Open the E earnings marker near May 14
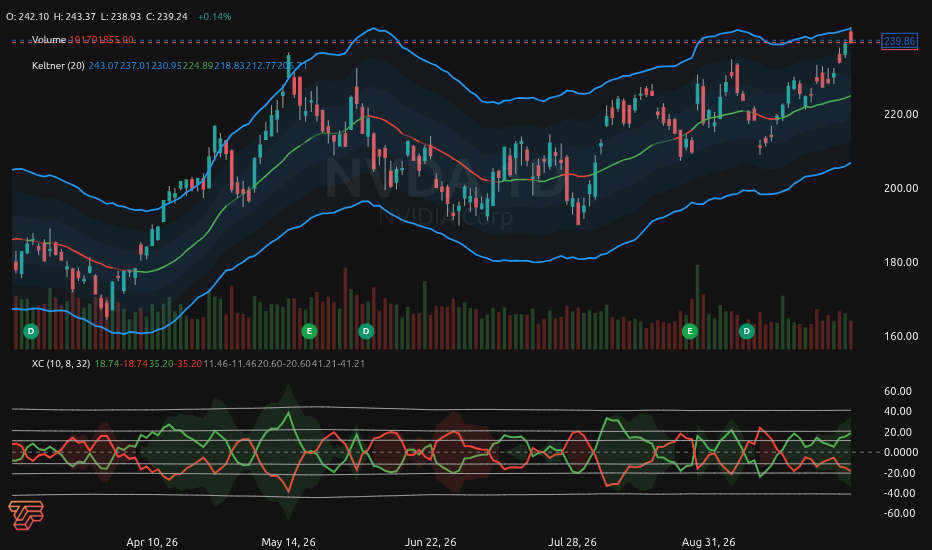Viewport: 932px width, 550px height. (308, 331)
